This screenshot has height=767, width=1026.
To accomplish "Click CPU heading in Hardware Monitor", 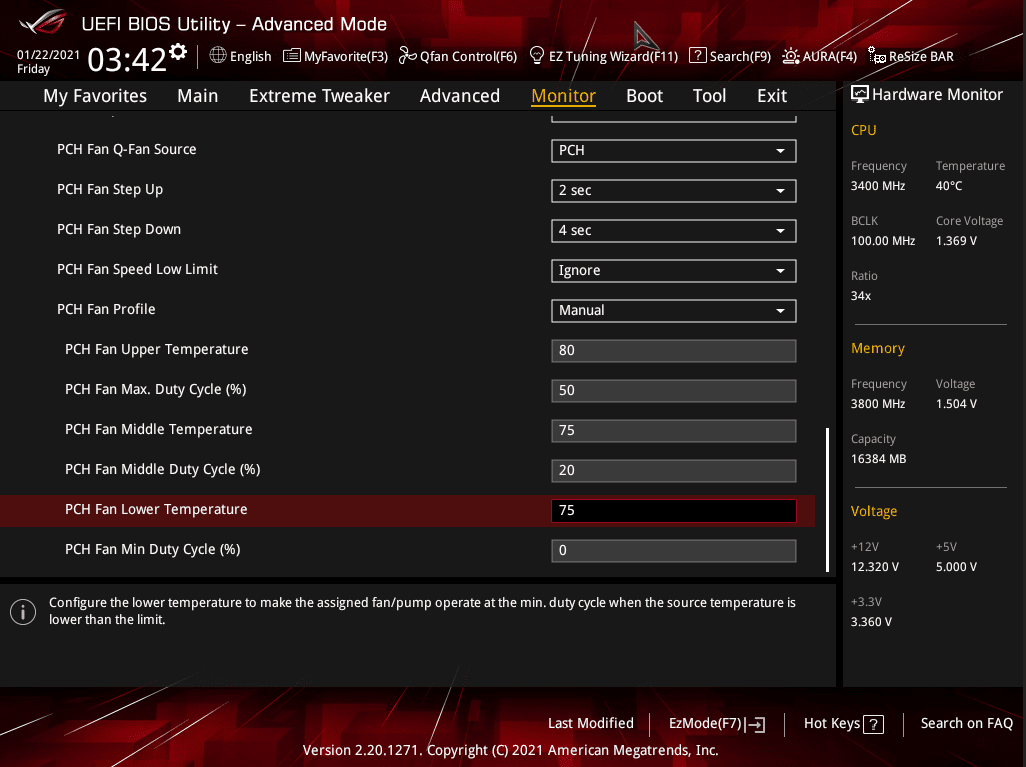I will point(863,130).
